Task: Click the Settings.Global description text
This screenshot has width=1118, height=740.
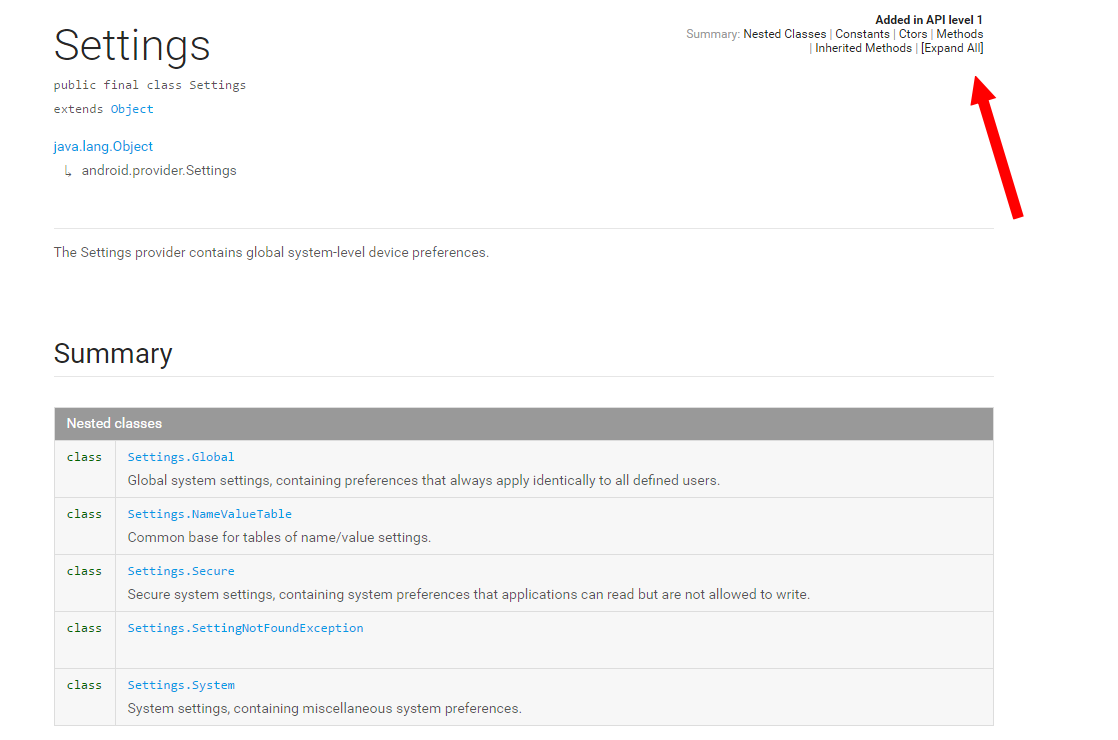Action: pos(423,480)
